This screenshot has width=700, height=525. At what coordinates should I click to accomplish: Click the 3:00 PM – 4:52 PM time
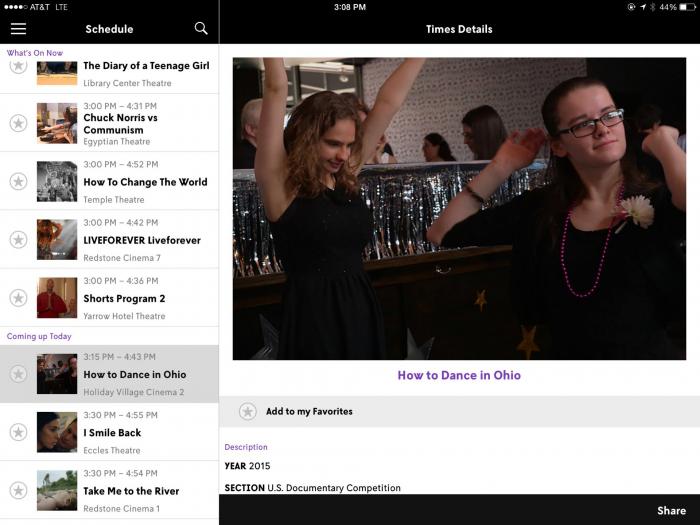[121, 164]
